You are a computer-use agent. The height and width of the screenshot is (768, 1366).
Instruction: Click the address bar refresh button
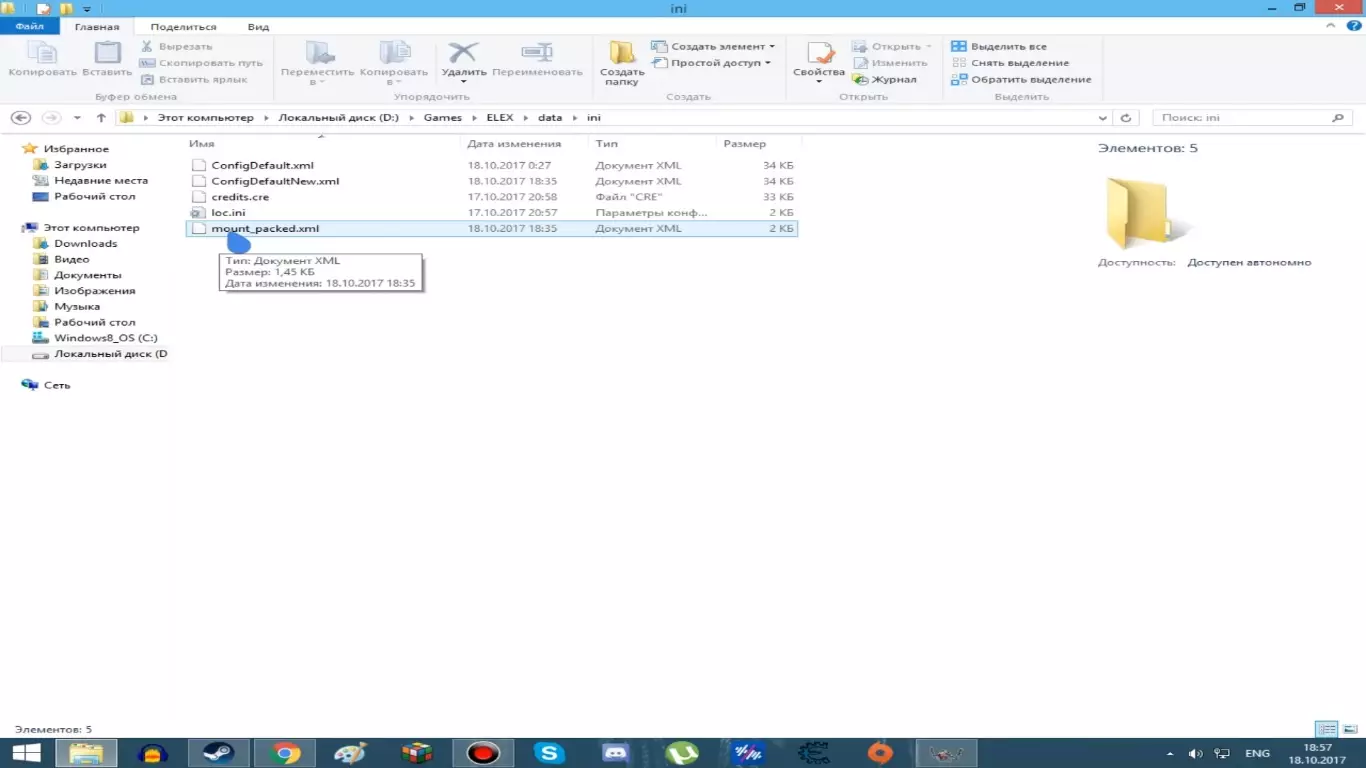point(1126,117)
